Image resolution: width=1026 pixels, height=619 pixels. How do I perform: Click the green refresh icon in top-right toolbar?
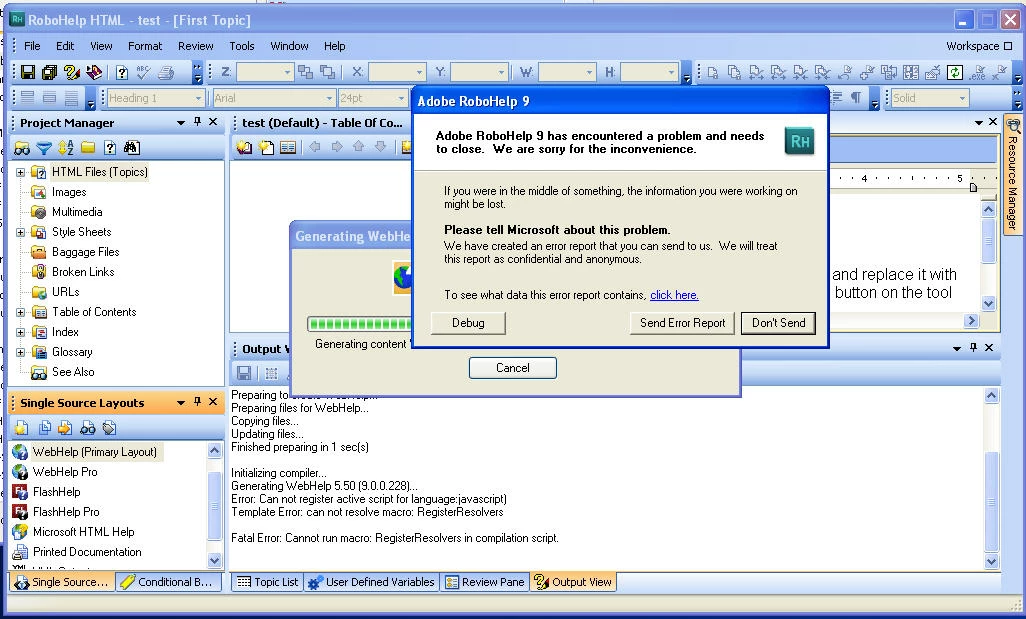click(x=955, y=72)
